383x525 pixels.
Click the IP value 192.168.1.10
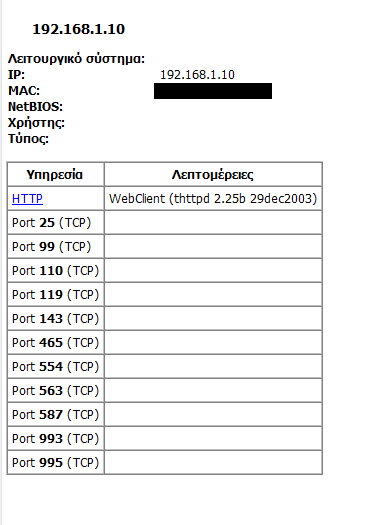pyautogui.click(x=197, y=75)
